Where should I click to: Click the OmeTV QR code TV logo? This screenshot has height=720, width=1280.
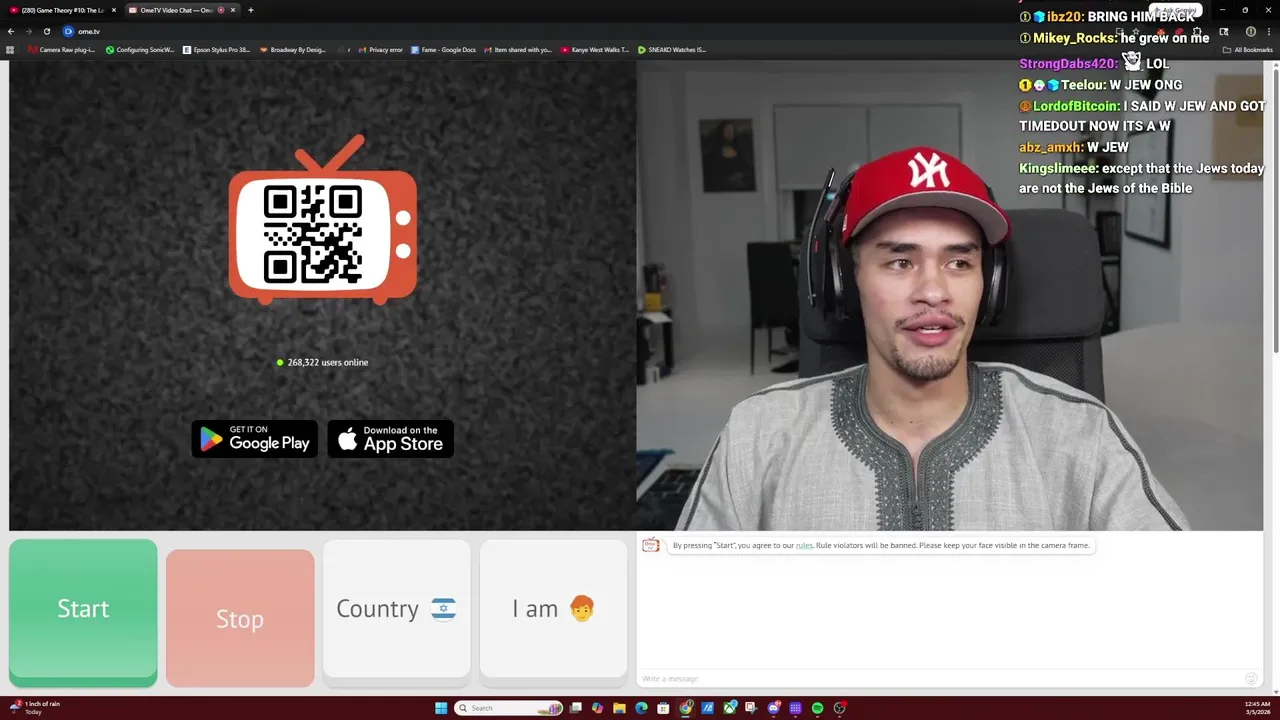click(322, 222)
